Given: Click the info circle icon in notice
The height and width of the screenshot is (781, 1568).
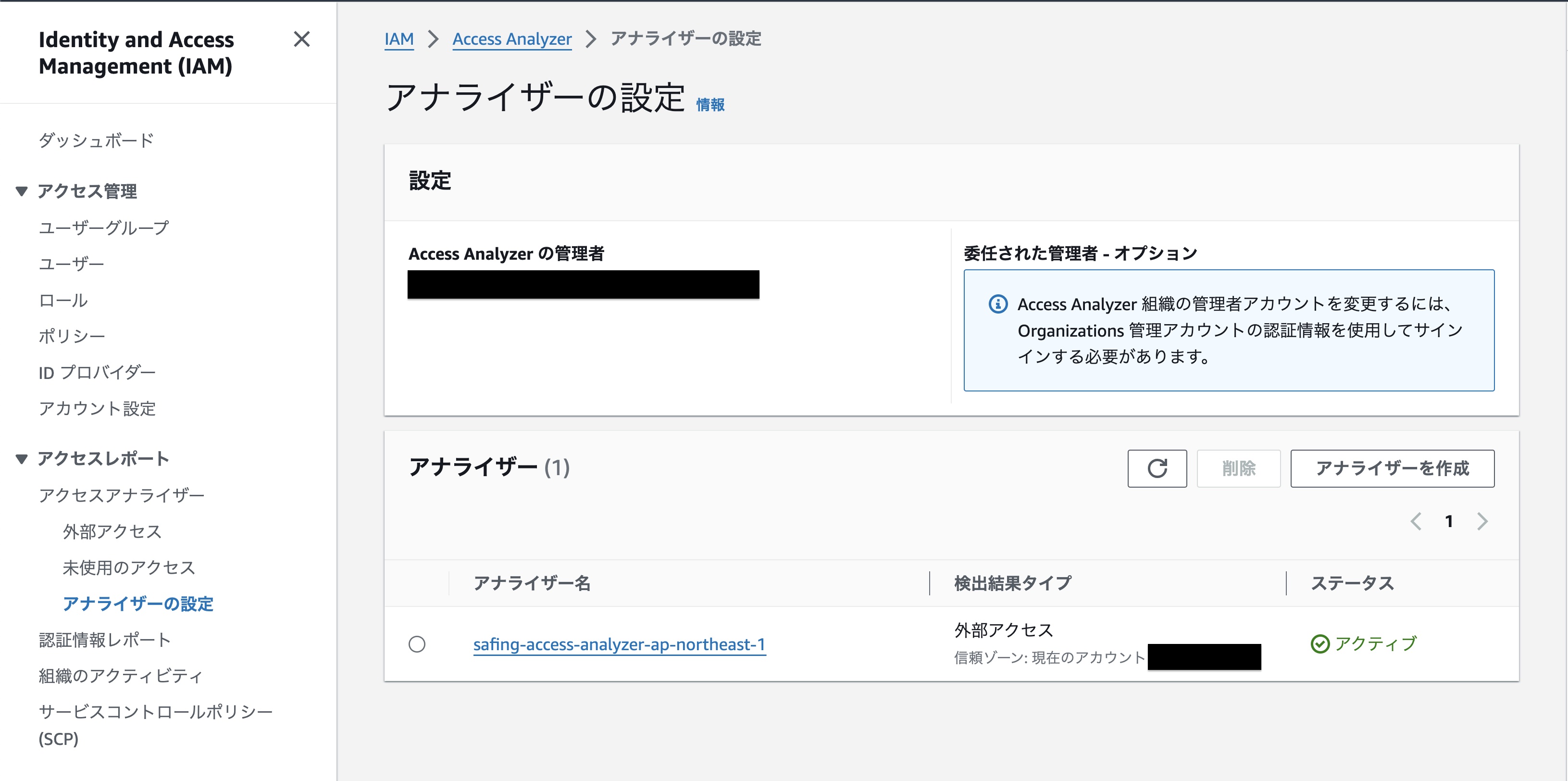Looking at the screenshot, I should (997, 303).
